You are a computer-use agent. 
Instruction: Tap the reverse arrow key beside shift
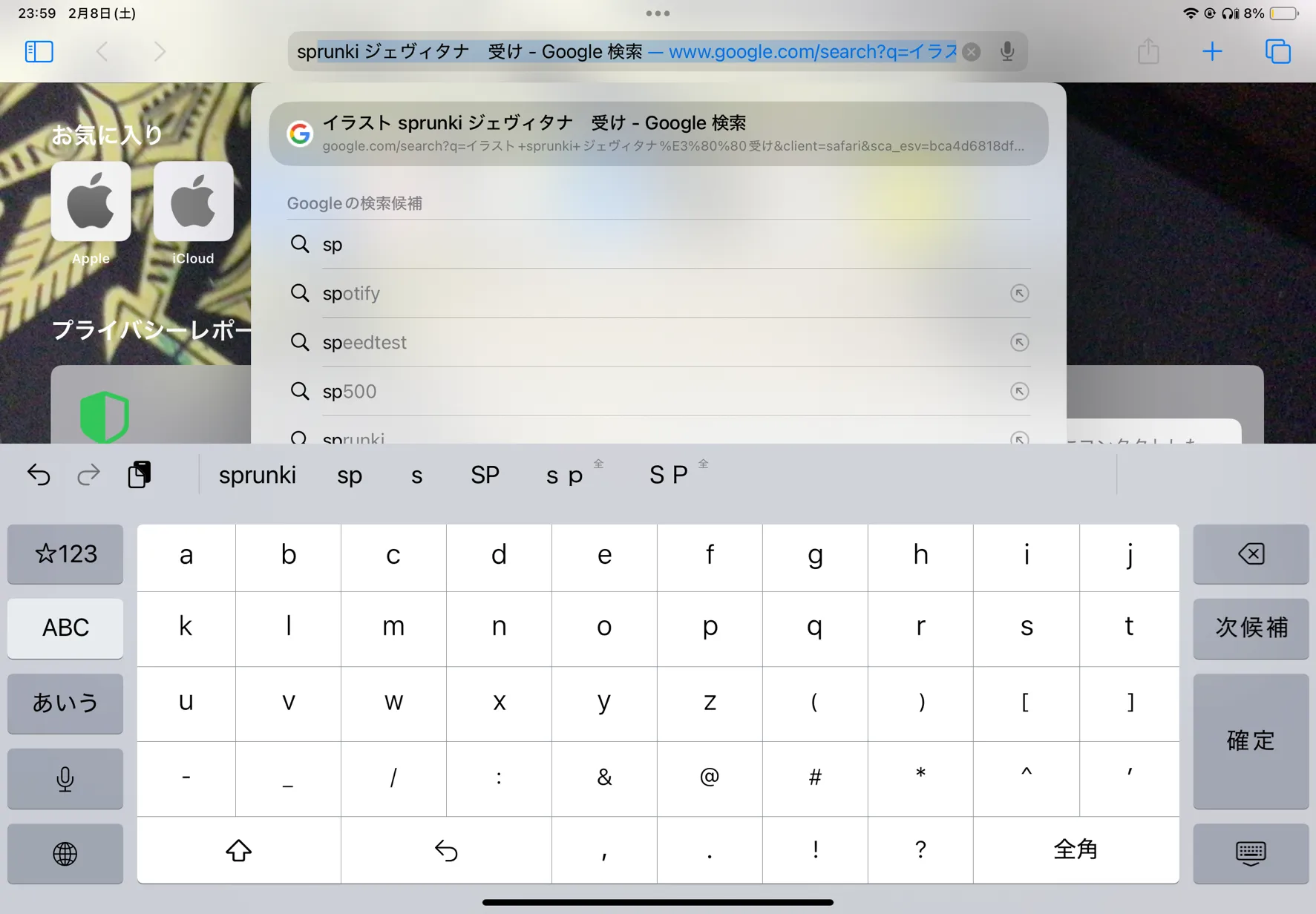click(x=446, y=850)
